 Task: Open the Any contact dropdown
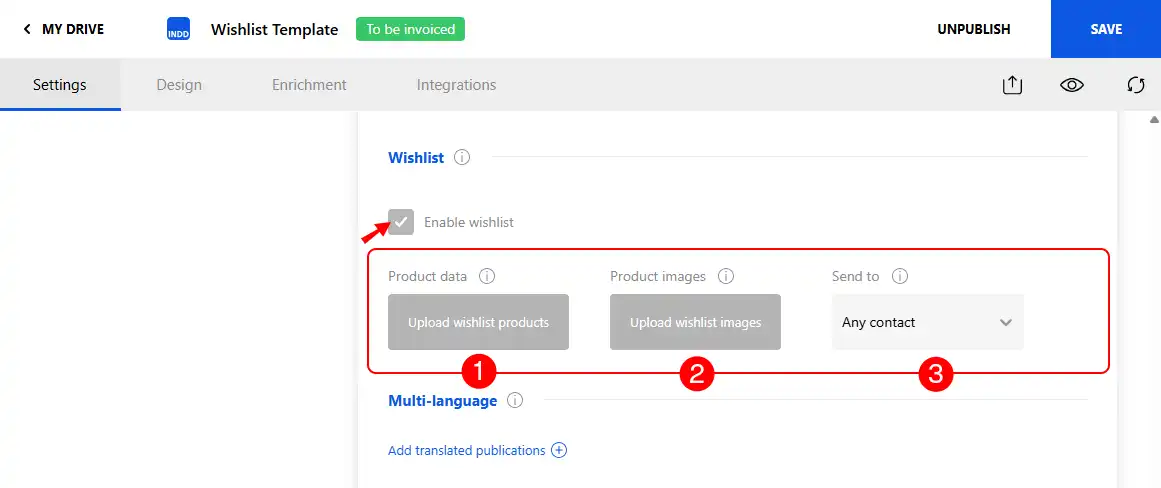928,322
